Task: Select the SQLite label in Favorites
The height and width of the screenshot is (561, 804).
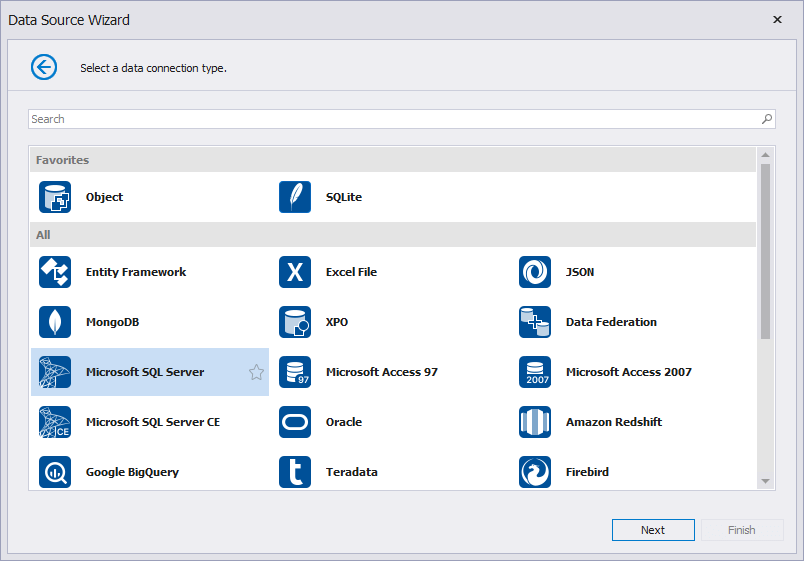Action: click(344, 197)
